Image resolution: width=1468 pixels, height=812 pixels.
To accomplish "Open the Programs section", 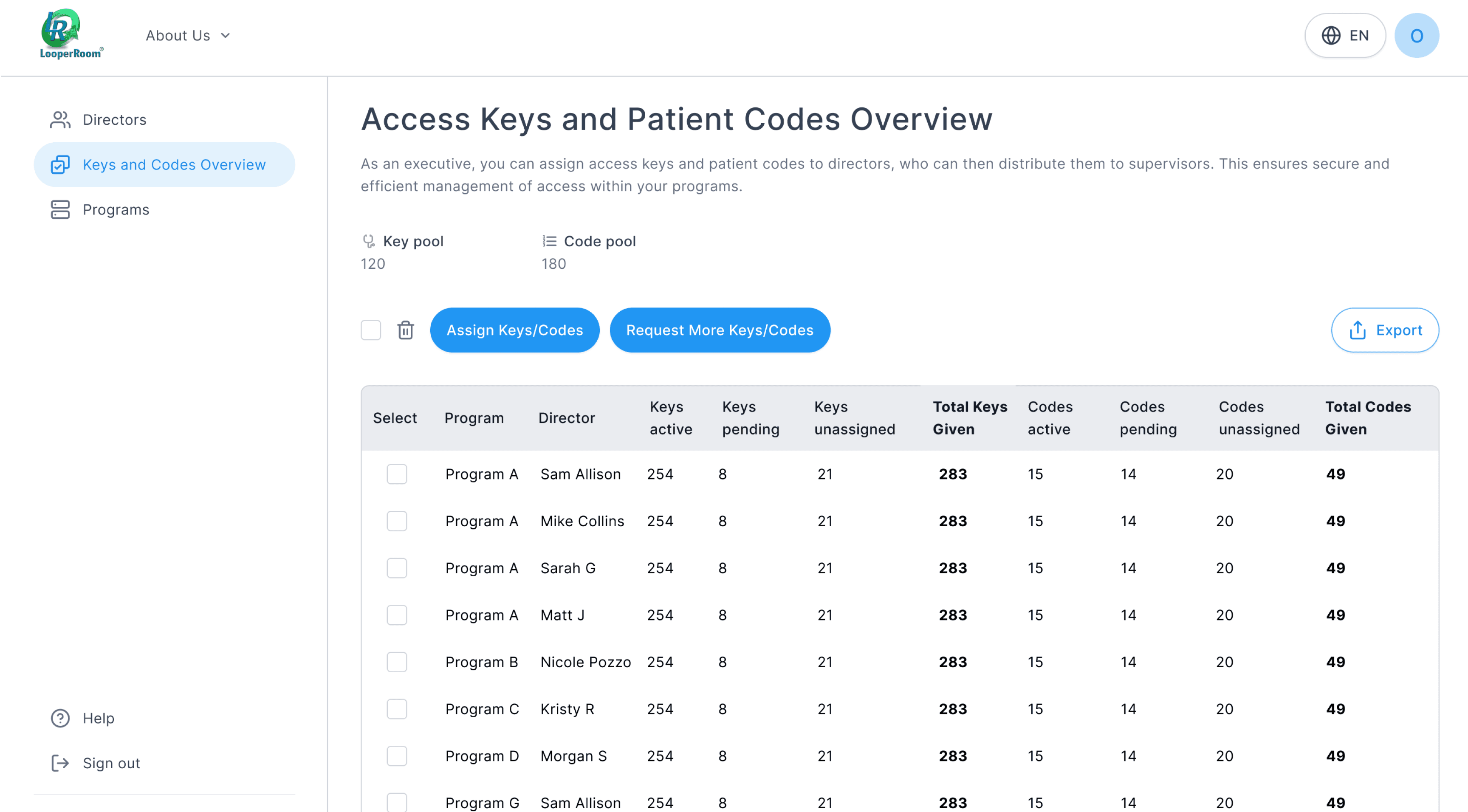I will (164, 210).
